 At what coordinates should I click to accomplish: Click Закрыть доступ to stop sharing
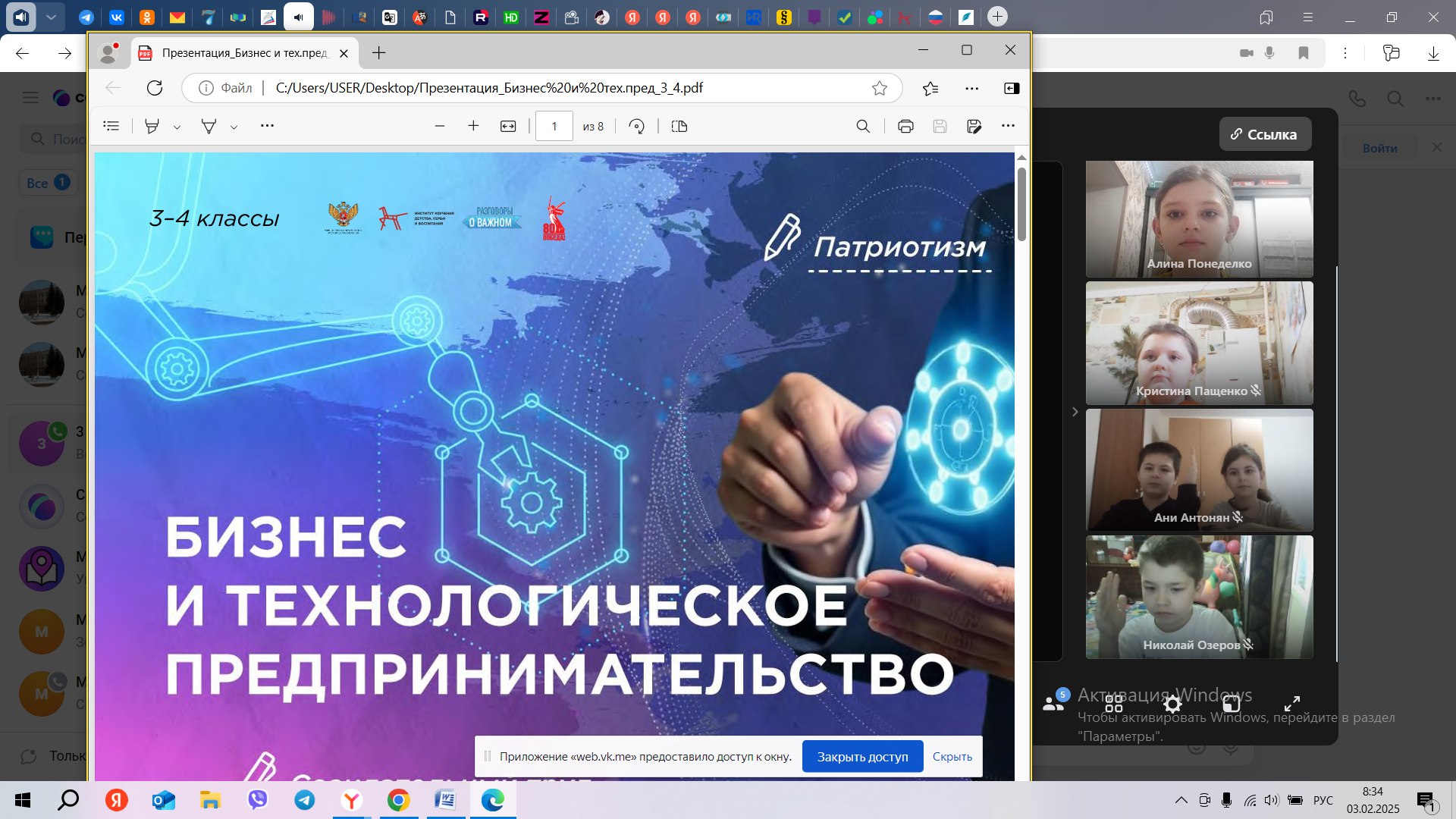click(862, 757)
